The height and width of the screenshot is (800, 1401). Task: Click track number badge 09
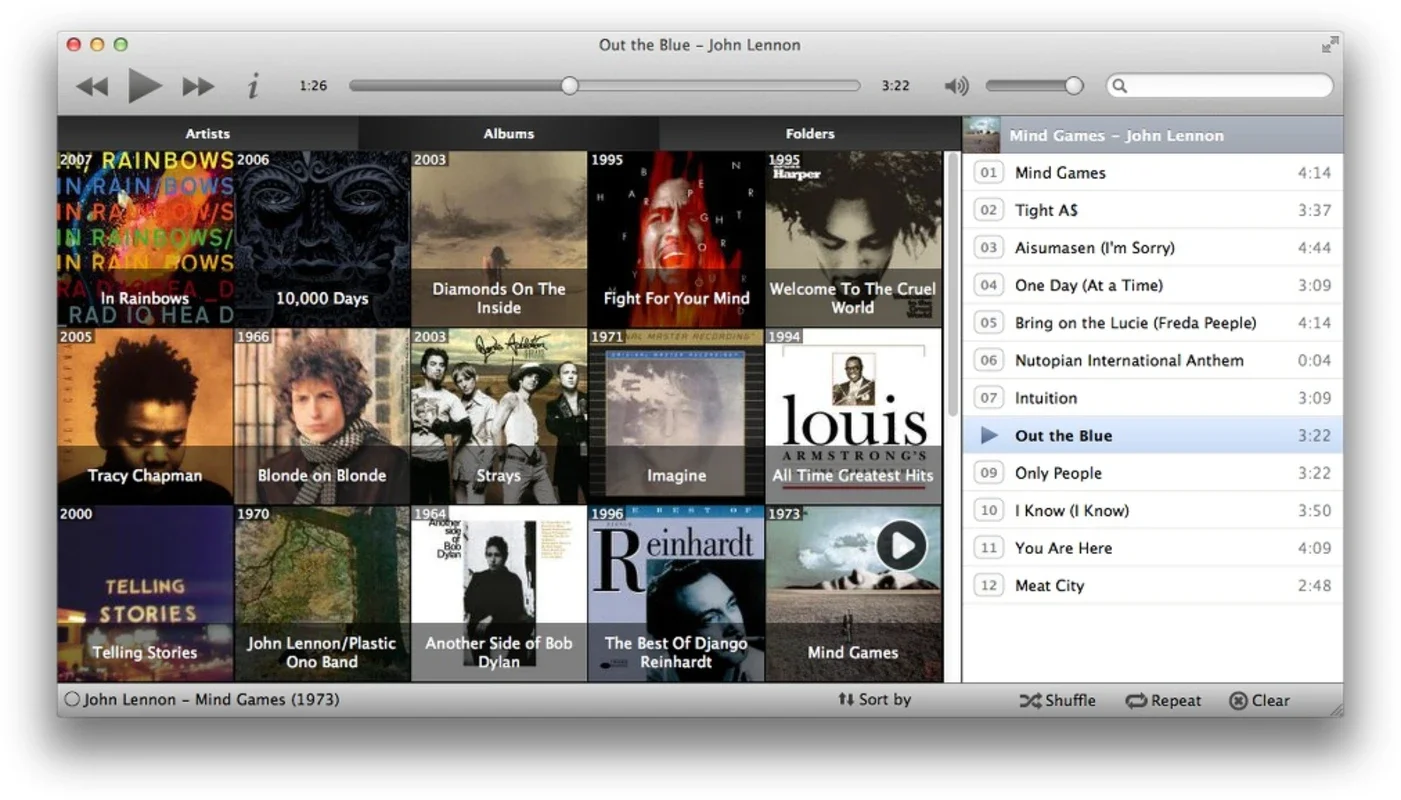click(989, 473)
